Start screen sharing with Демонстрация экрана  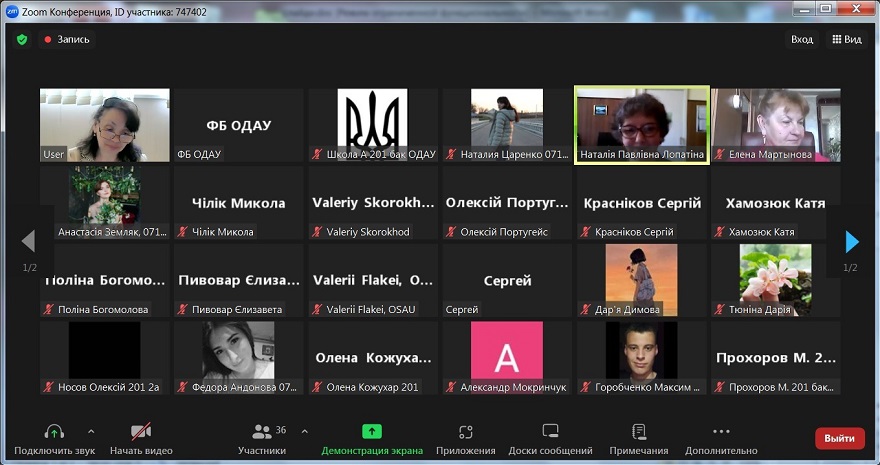click(371, 438)
